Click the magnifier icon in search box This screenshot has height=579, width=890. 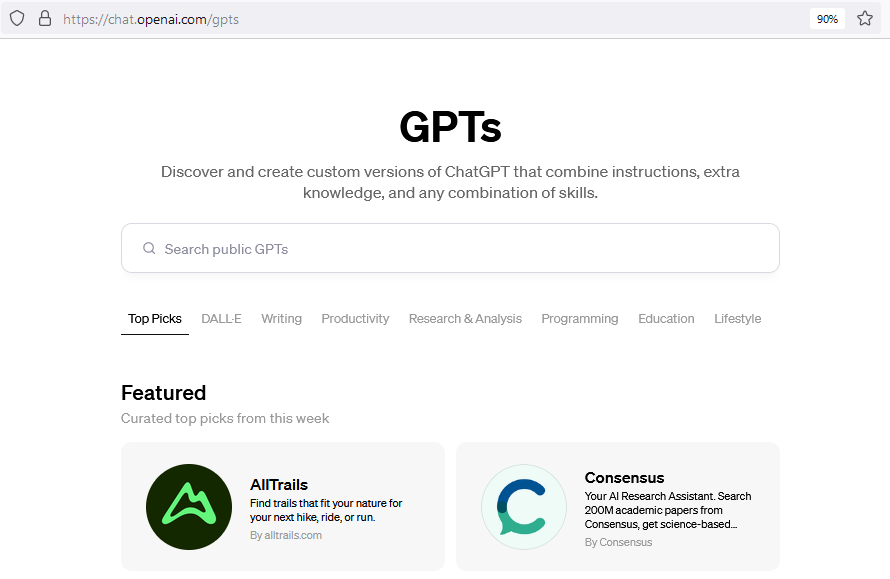point(149,249)
